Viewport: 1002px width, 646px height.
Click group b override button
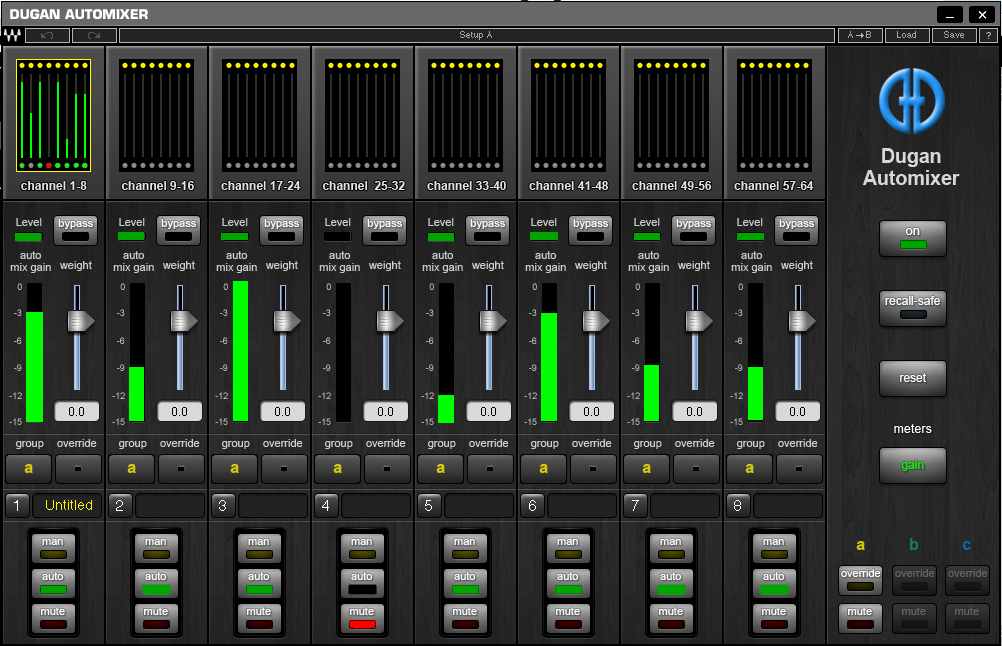[914, 579]
